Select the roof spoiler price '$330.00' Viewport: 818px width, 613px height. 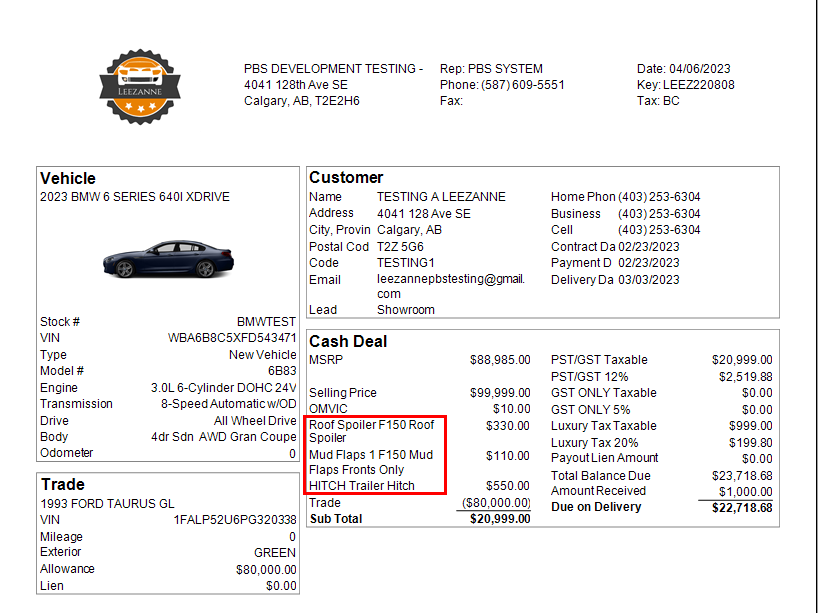(x=508, y=426)
